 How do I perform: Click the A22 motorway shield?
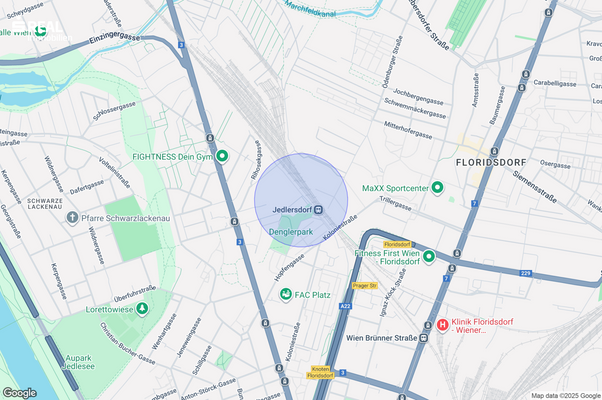pyautogui.click(x=345, y=306)
